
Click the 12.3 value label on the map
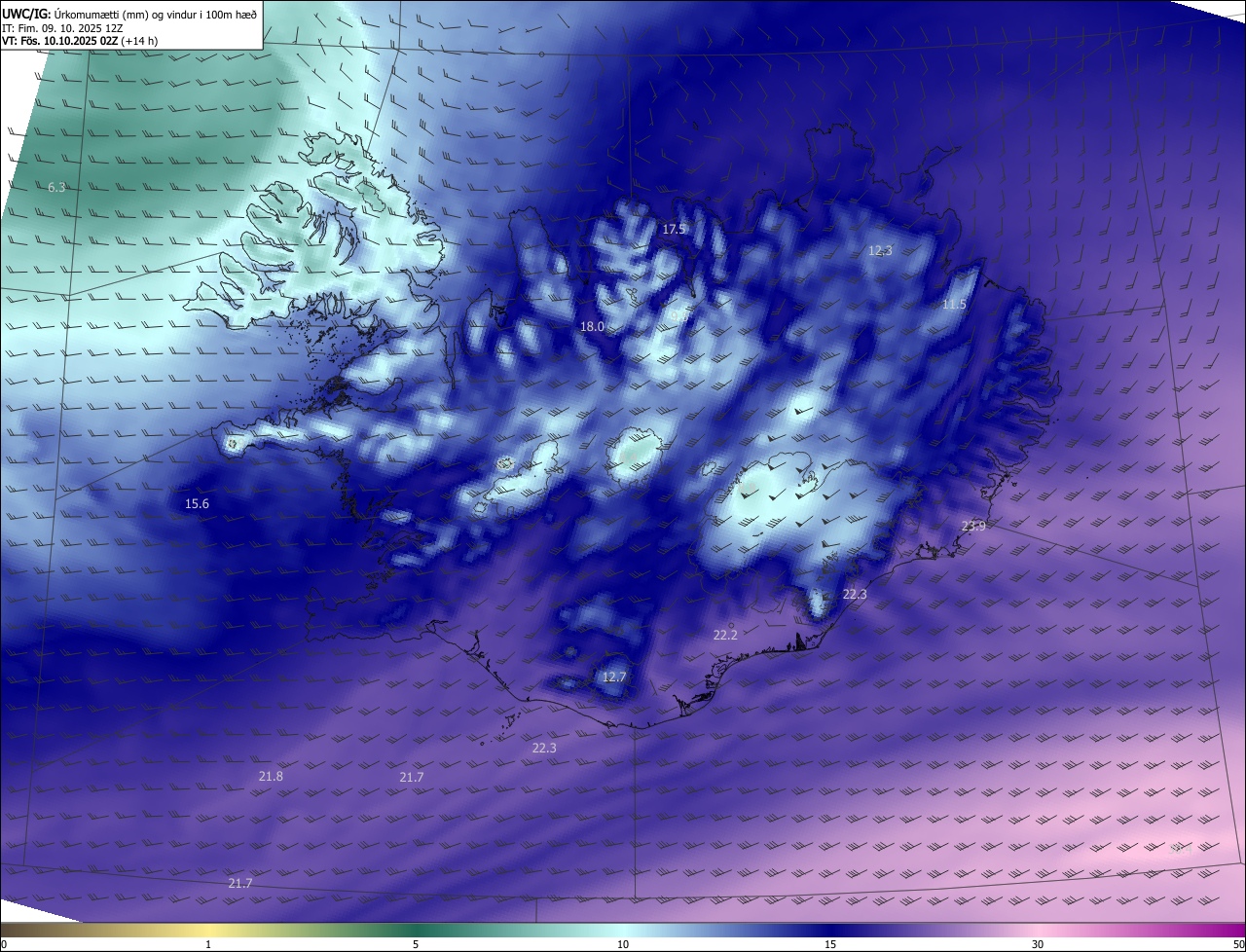pyautogui.click(x=880, y=251)
